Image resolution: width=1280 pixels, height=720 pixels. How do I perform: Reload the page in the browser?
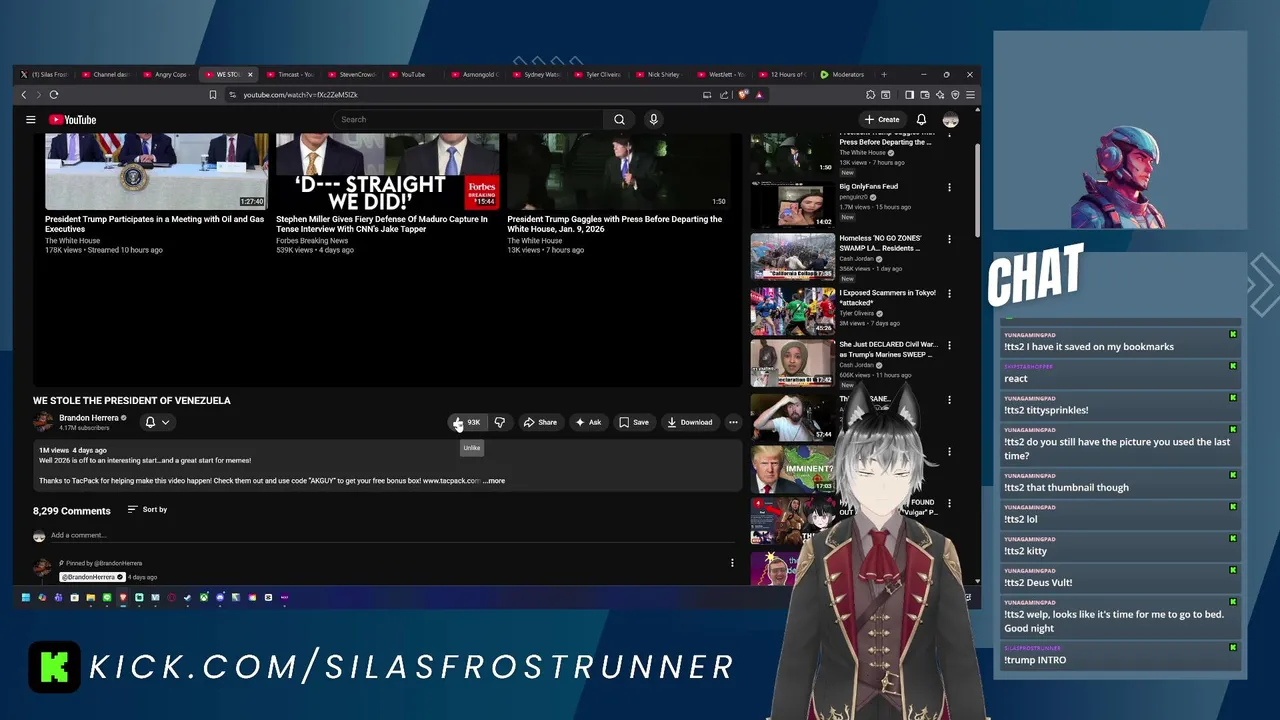54,95
